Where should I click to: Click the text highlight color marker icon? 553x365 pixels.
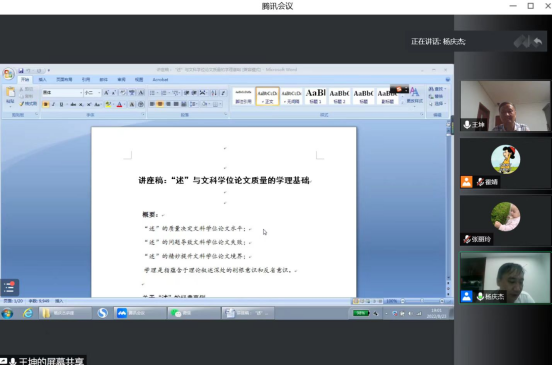pyautogui.click(x=108, y=104)
